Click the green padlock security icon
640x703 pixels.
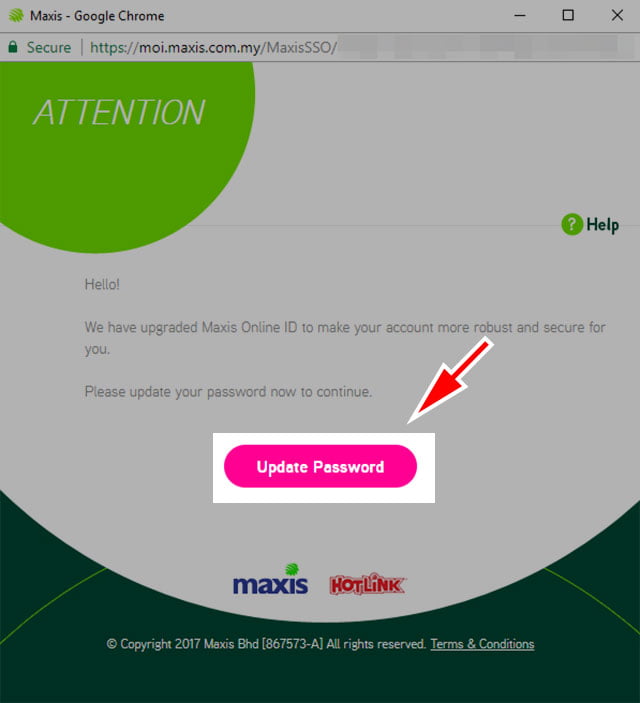(13, 47)
